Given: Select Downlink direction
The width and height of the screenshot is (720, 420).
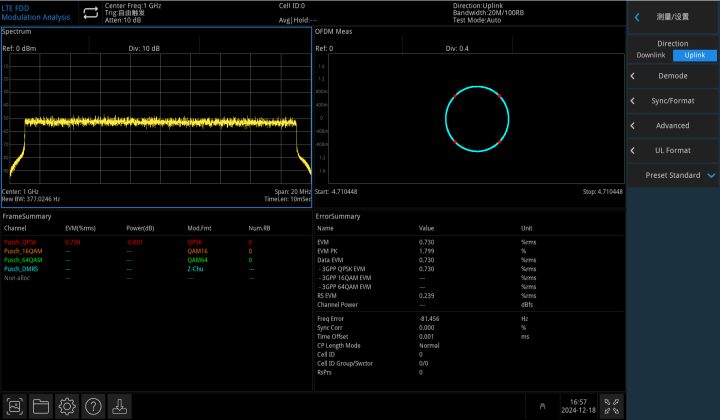Looking at the screenshot, I should tap(651, 55).
